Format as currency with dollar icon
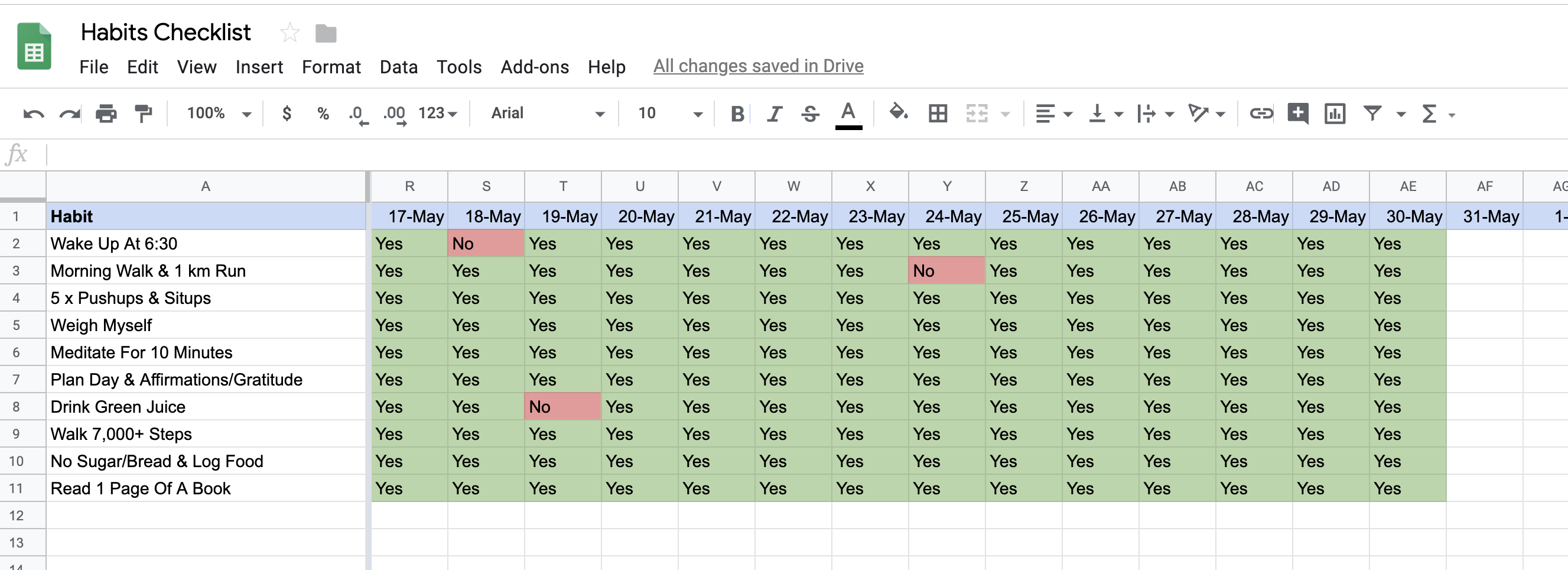The width and height of the screenshot is (1568, 570). click(287, 114)
